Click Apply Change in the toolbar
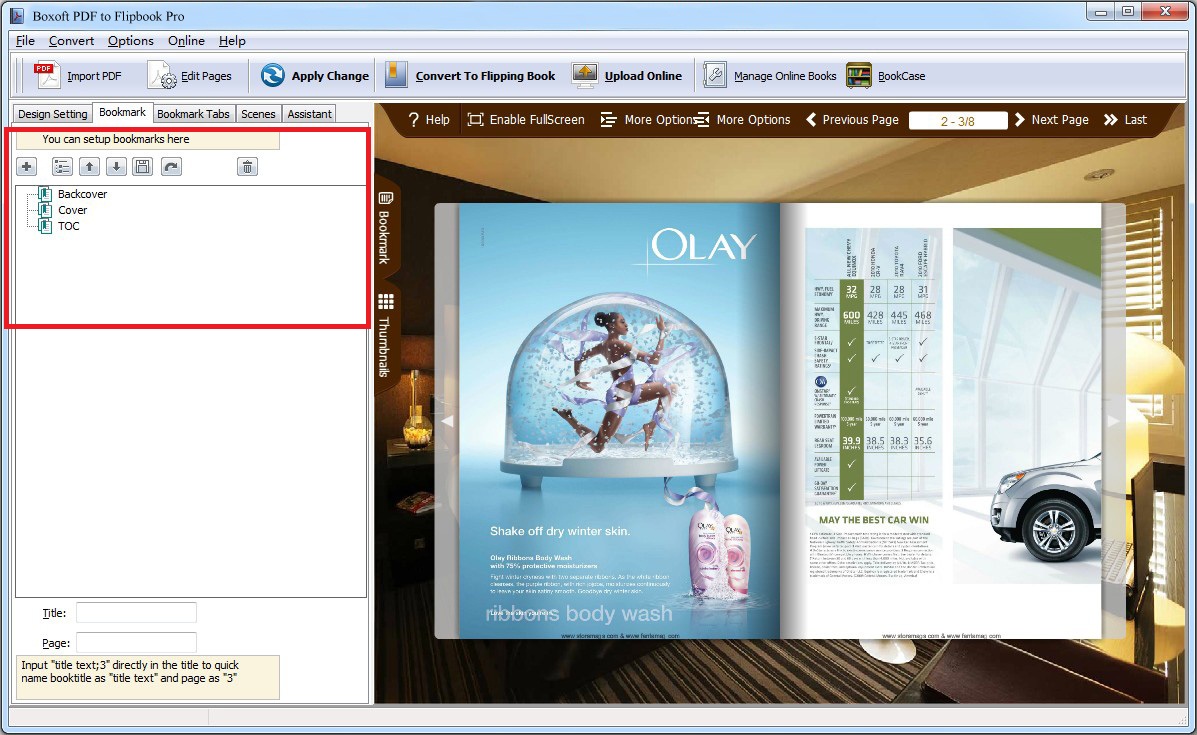The image size is (1197, 735). pos(314,76)
